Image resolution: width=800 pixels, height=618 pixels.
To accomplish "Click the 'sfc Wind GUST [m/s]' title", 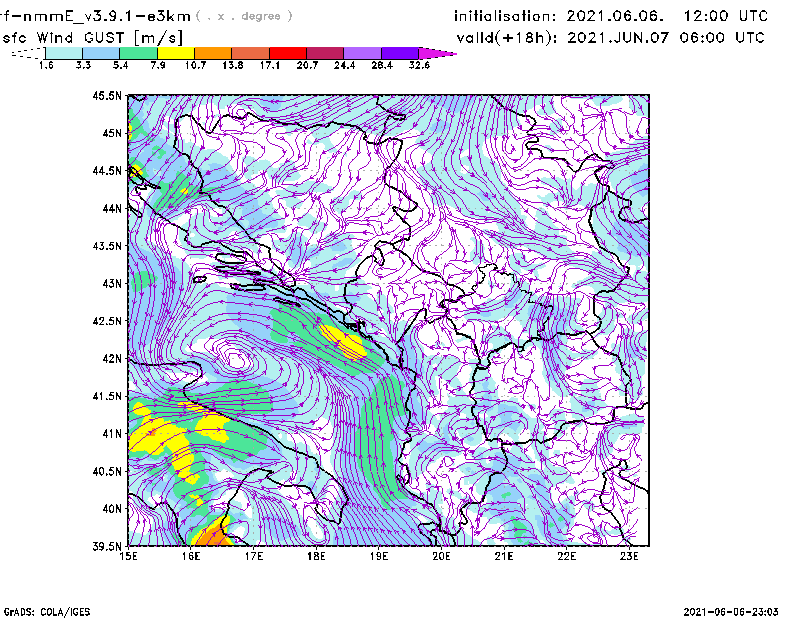I will point(92,38).
